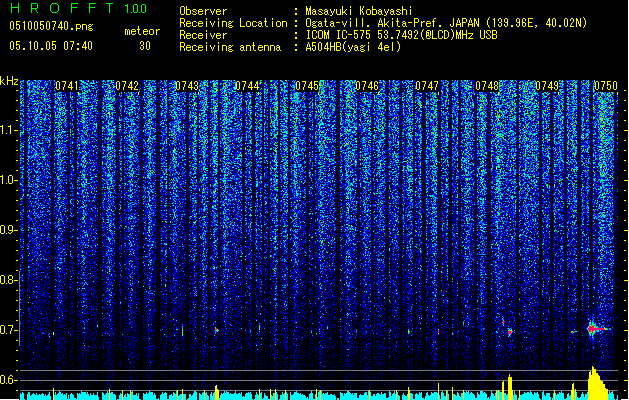Click antenna value A504HB(yagi 4el)
This screenshot has width=629, height=400.
pos(353,47)
